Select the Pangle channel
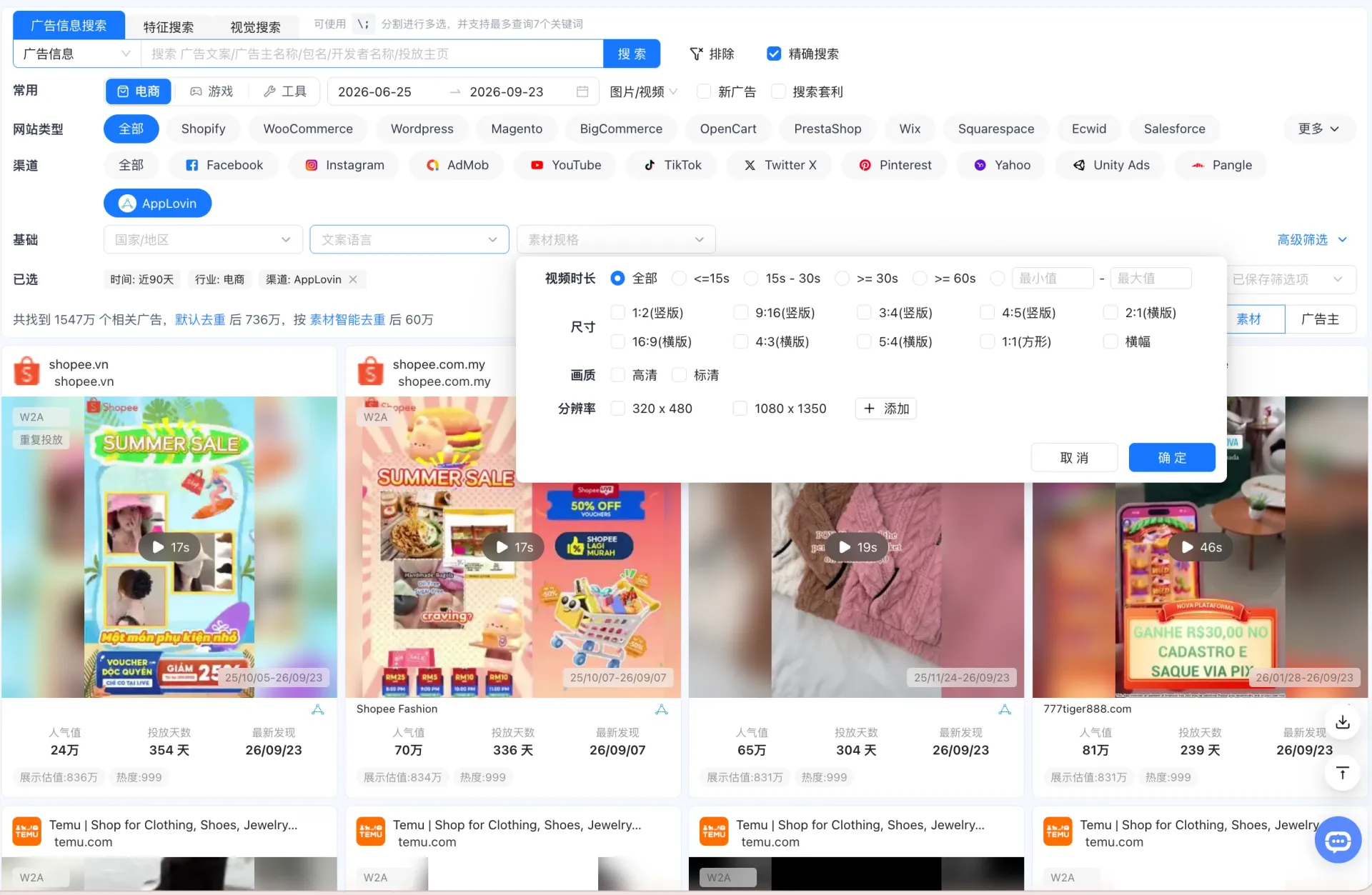Image resolution: width=1372 pixels, height=895 pixels. tap(1221, 165)
